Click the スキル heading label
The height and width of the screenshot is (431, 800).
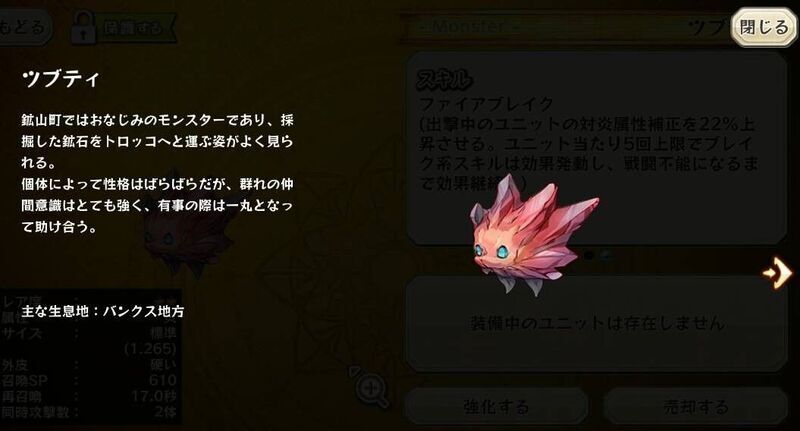(444, 79)
